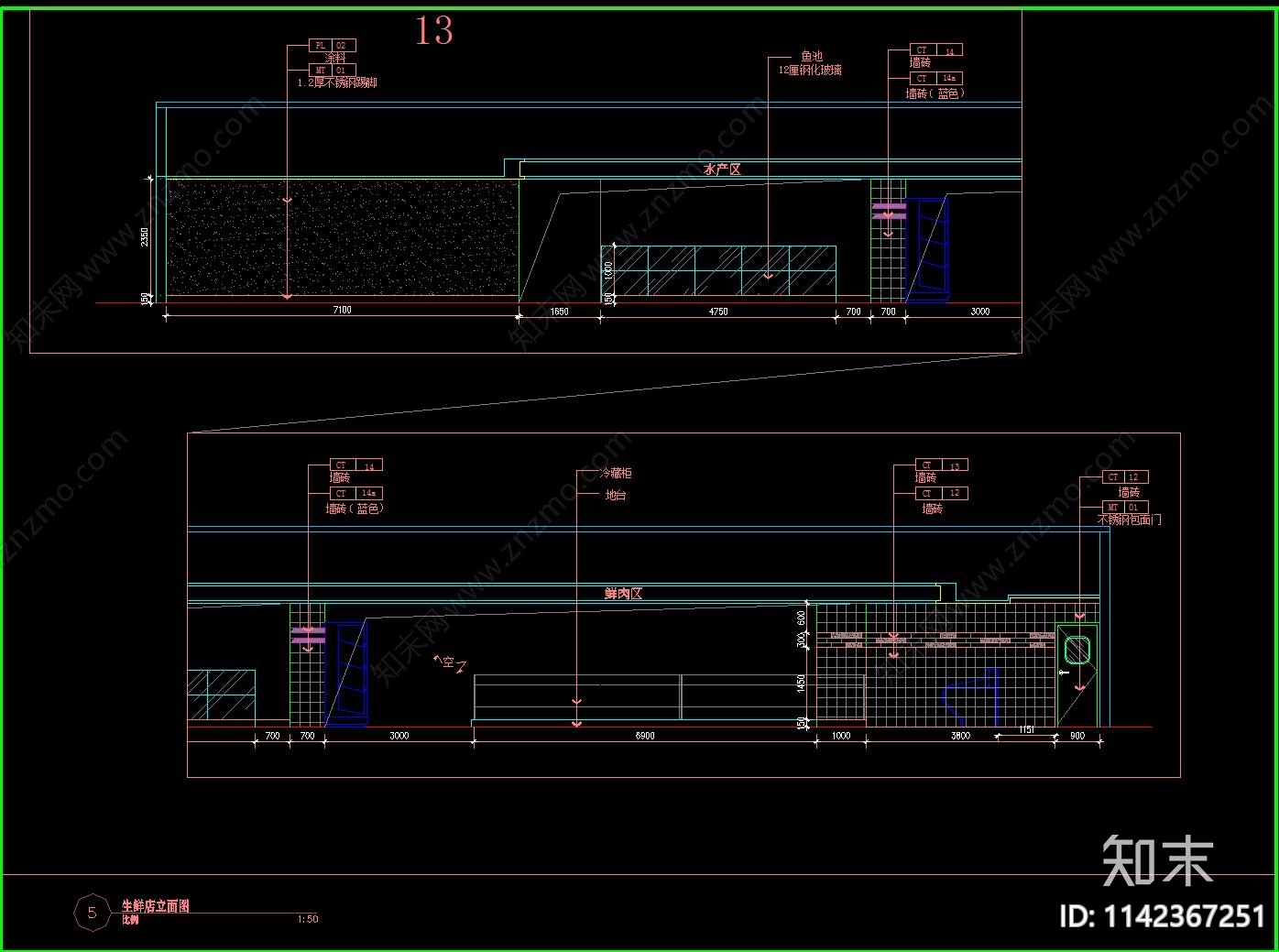Select the door porthole window drawing
The width and height of the screenshot is (1279, 952).
click(x=1076, y=650)
